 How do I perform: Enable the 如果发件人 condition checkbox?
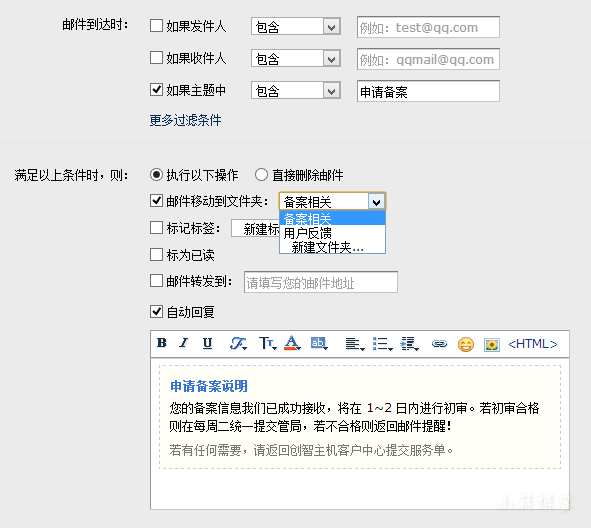(x=156, y=26)
